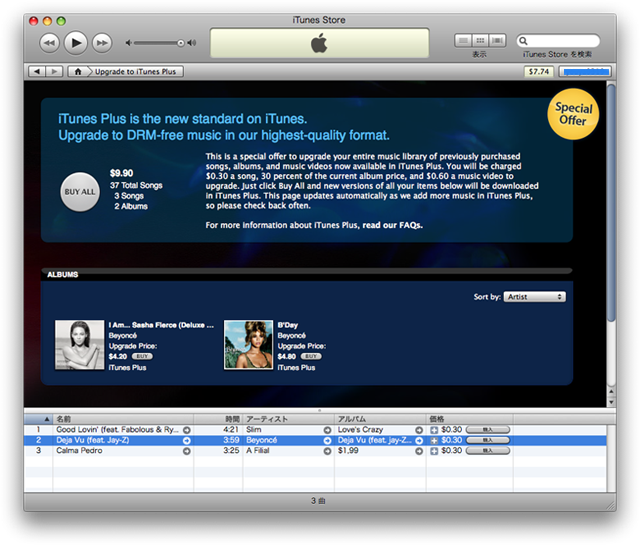Click the arrow beside artist Beyoncé in list

tap(327, 441)
